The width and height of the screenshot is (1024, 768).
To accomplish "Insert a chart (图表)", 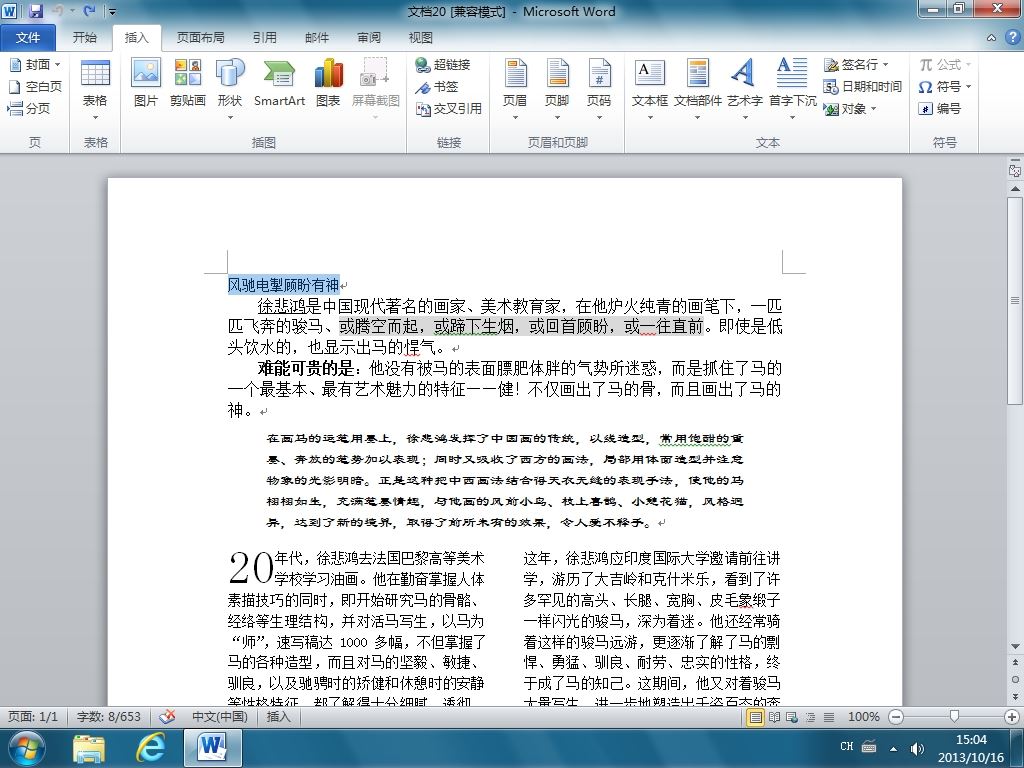I will [328, 83].
